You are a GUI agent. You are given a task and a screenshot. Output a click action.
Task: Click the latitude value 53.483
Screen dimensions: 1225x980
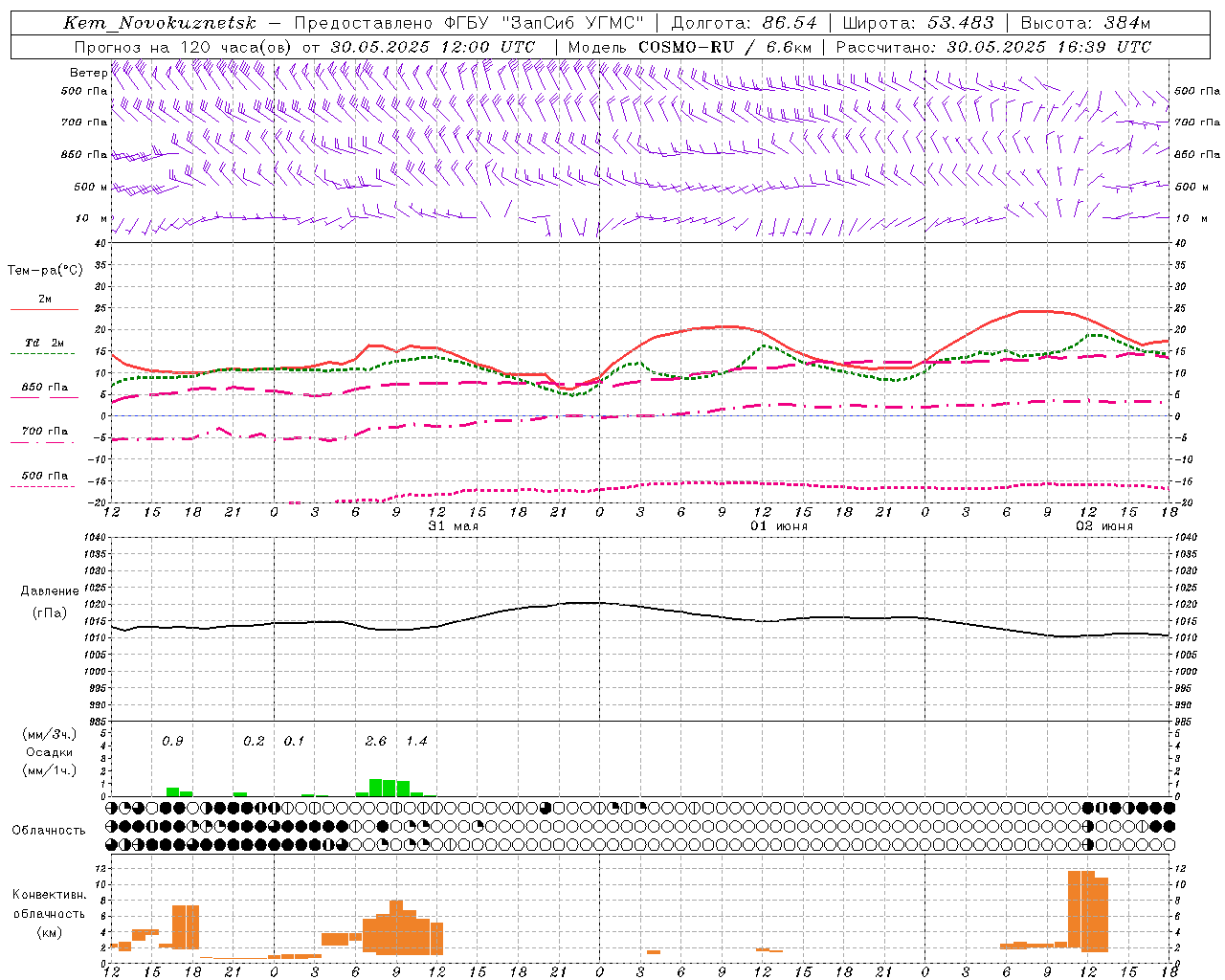[x=961, y=24]
